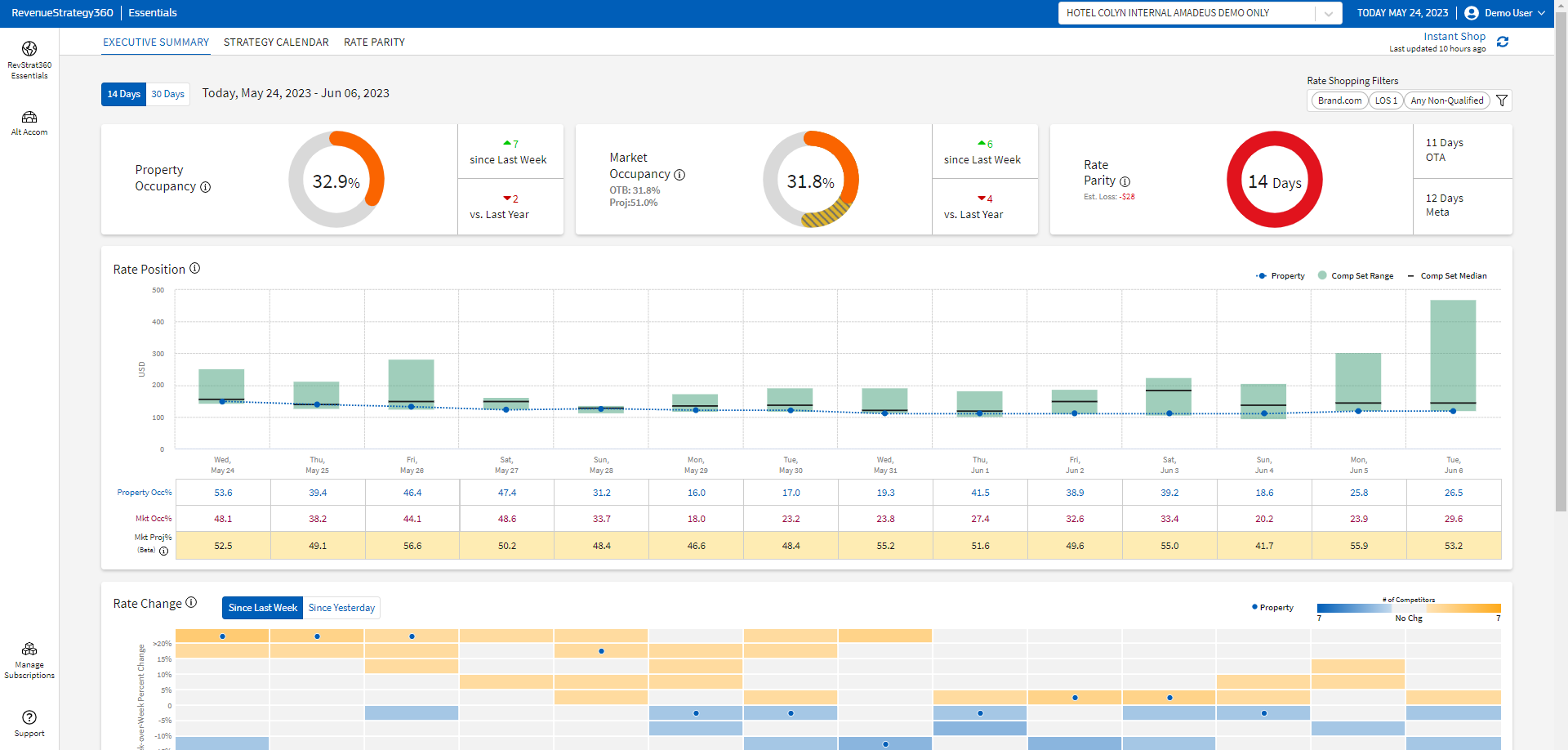Image resolution: width=1568 pixels, height=750 pixels.
Task: Switch date range to 30 Days
Action: (167, 94)
